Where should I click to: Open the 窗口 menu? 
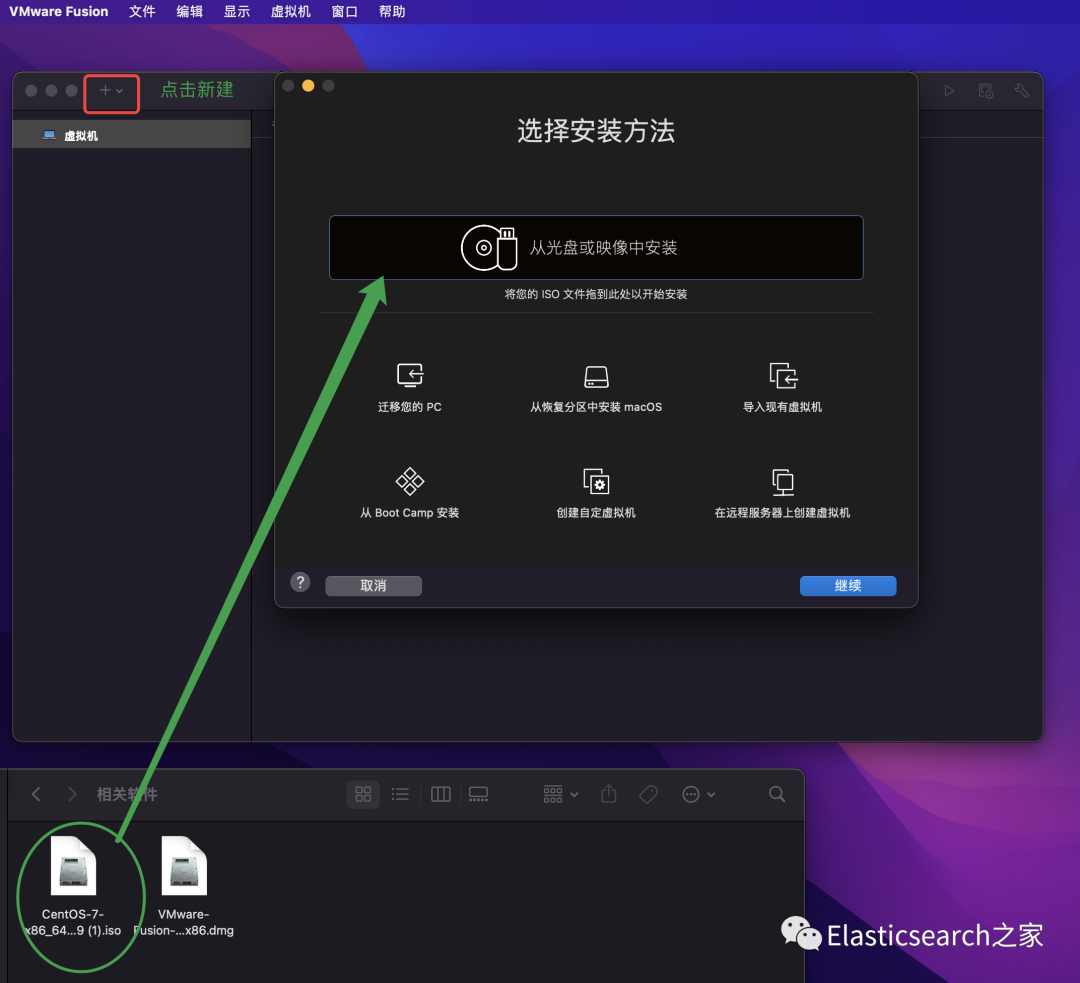pos(344,12)
